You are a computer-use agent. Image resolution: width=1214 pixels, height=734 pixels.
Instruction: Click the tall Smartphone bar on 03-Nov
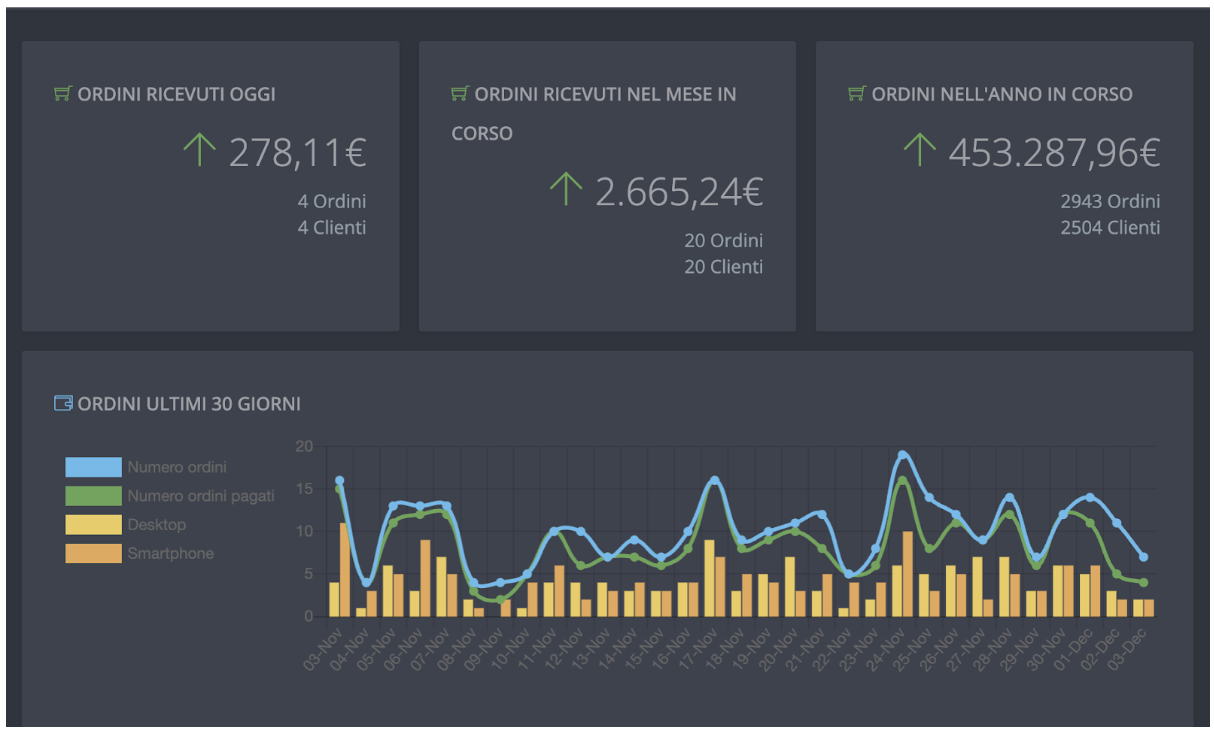[345, 570]
